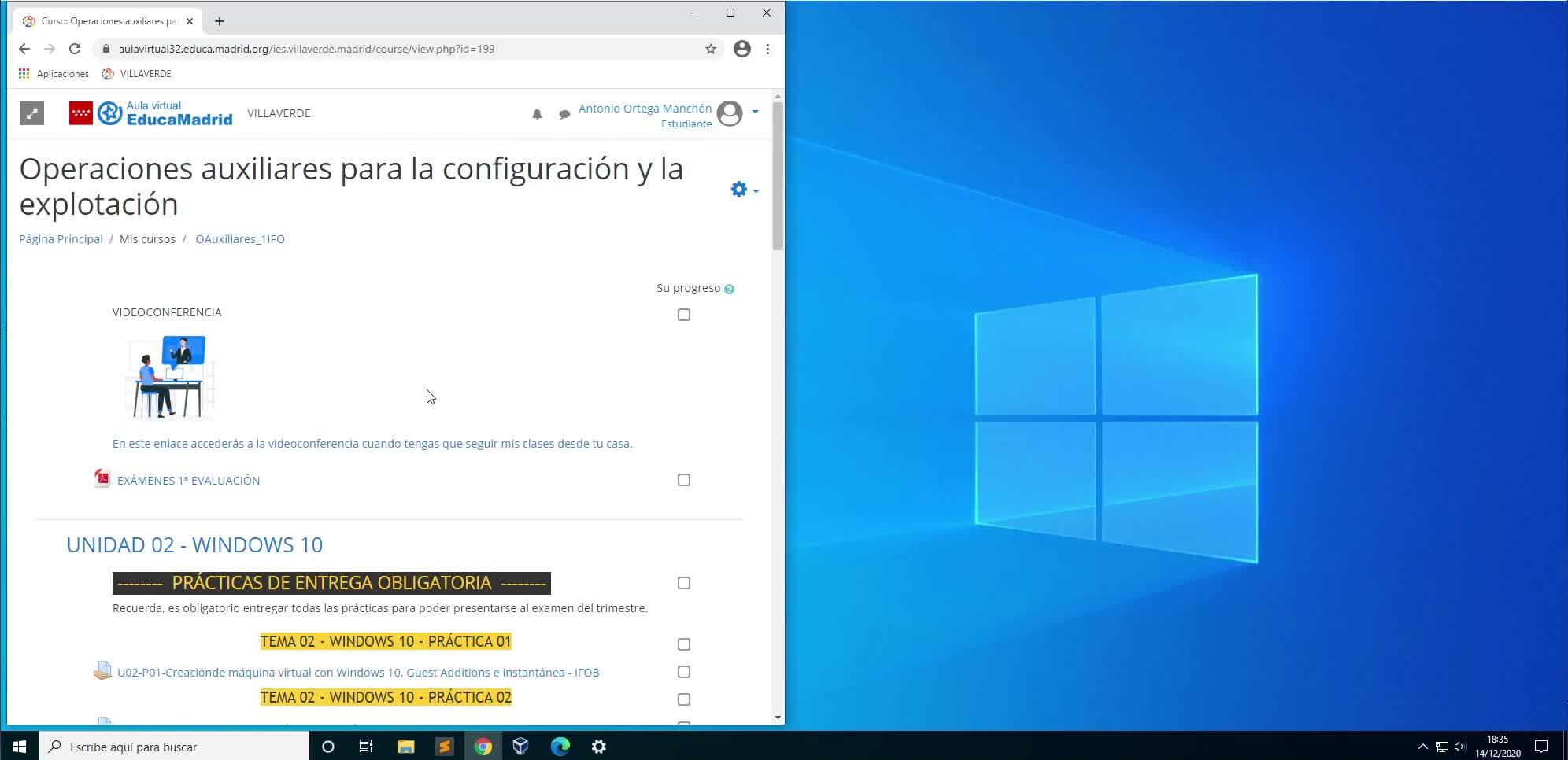Click the VILLAVERDE site name in header
Viewport: 1568px width, 760px height.
[279, 113]
